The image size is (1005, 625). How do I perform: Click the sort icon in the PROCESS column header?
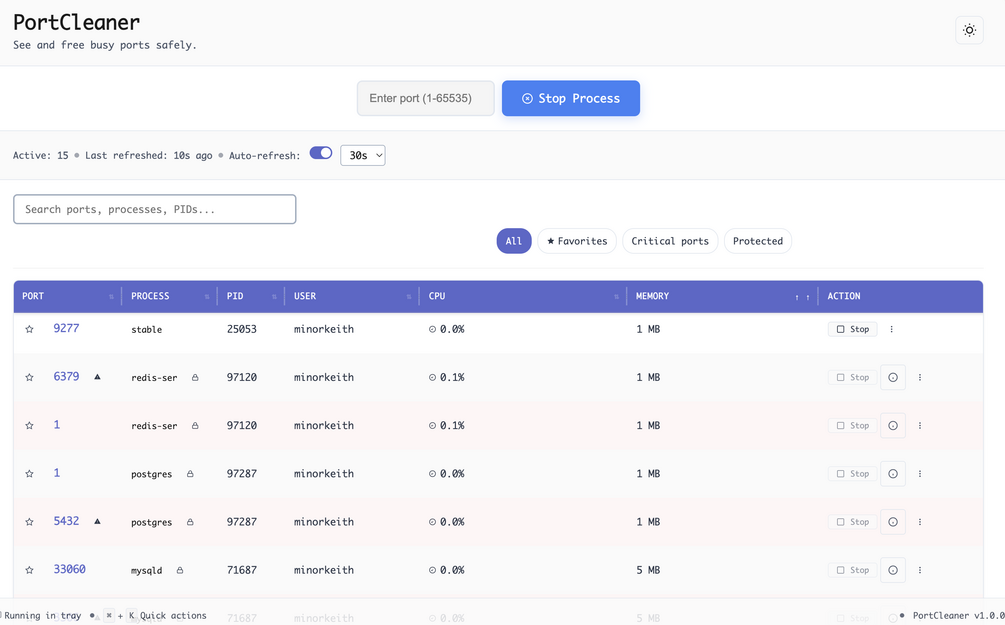pyautogui.click(x=207, y=297)
